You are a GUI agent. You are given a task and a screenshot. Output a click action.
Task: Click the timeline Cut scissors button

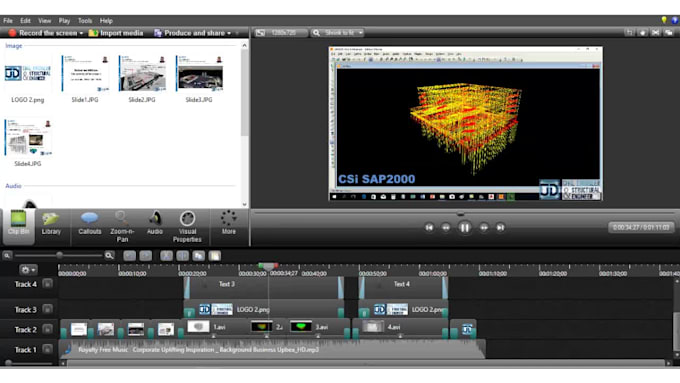[166, 255]
